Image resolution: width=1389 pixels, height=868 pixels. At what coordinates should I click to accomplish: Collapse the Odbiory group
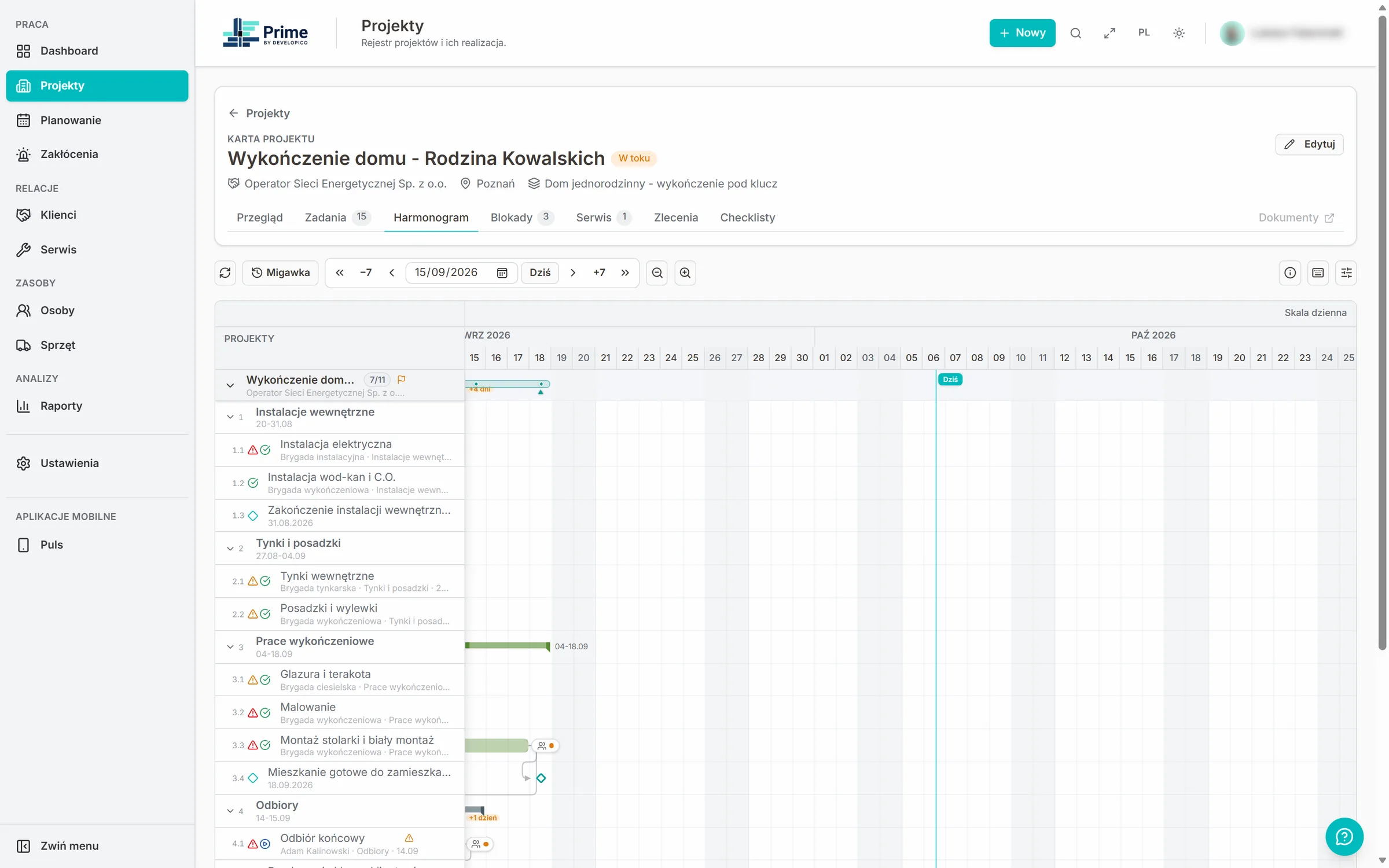(230, 811)
